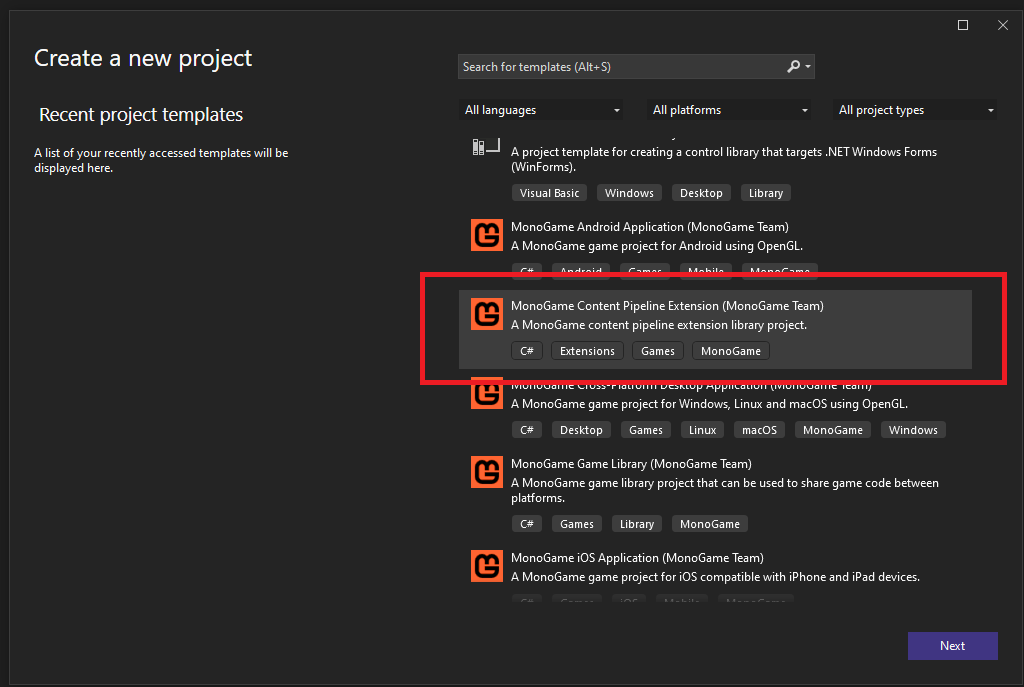
Task: Close the Create a new project dialog
Action: pos(1002,25)
